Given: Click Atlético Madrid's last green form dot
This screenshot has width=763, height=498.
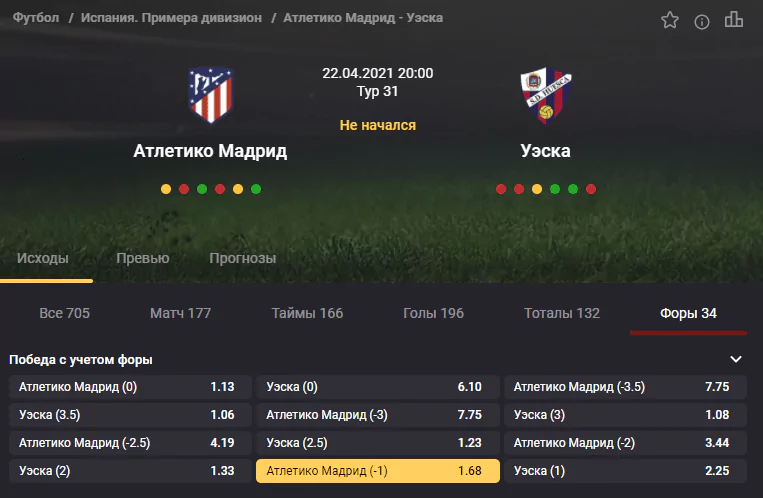Looking at the screenshot, I should point(256,189).
